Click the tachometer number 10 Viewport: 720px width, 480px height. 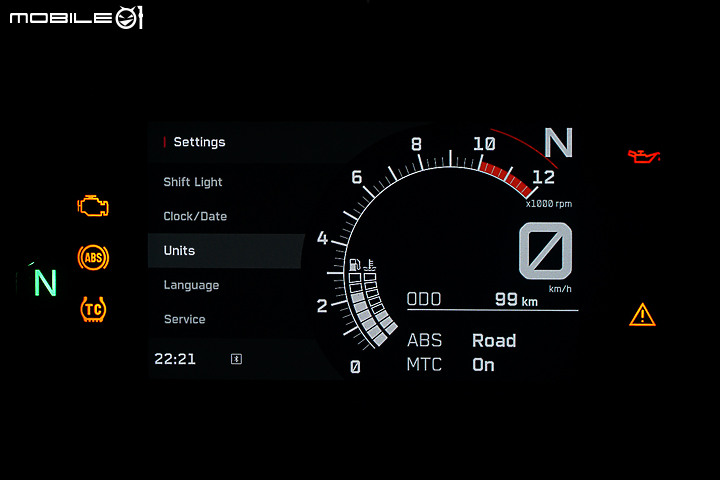484,144
